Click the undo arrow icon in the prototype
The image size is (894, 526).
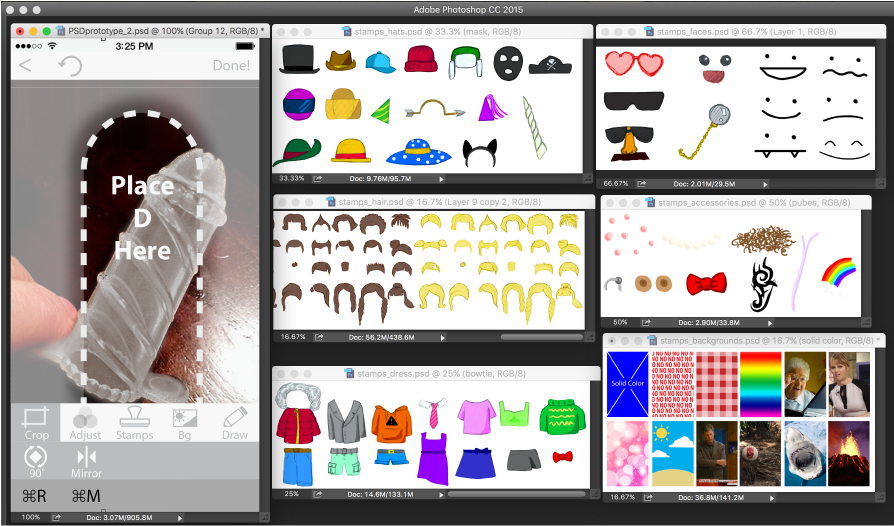coord(70,66)
